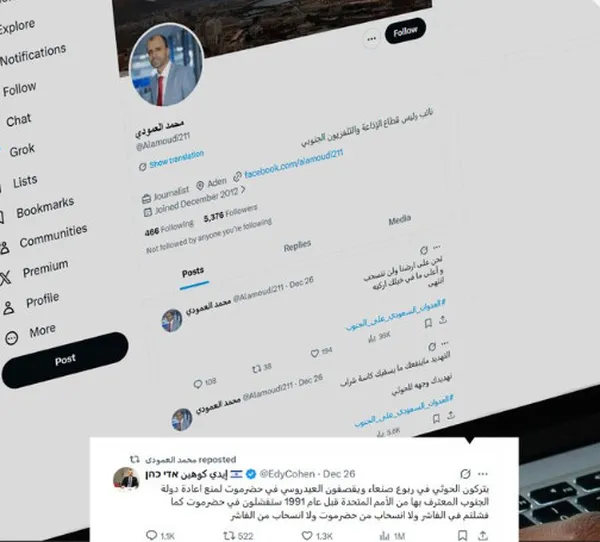Click the Communities people icon
The width and height of the screenshot is (600, 542).
click(5, 248)
